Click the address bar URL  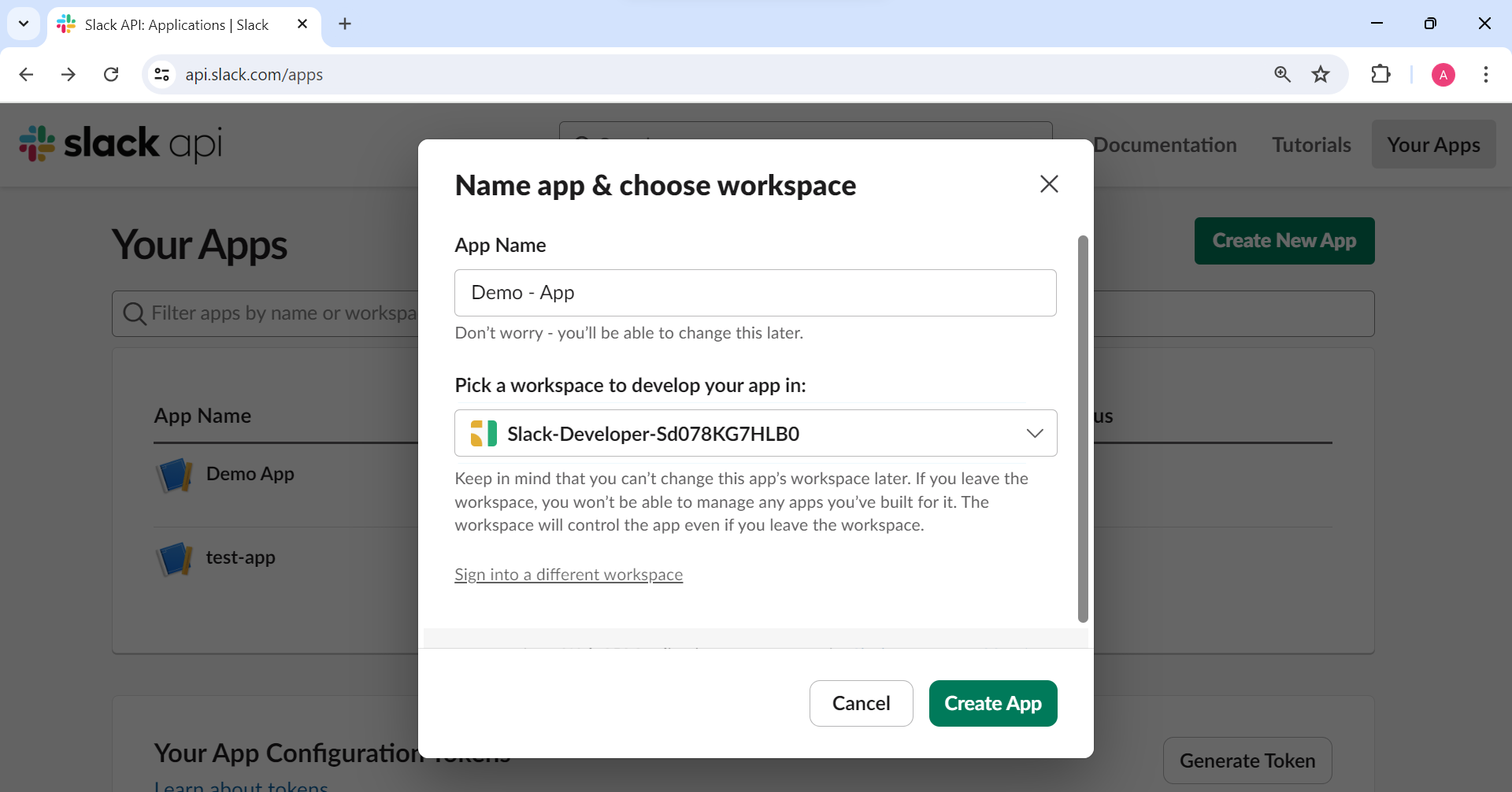254,75
